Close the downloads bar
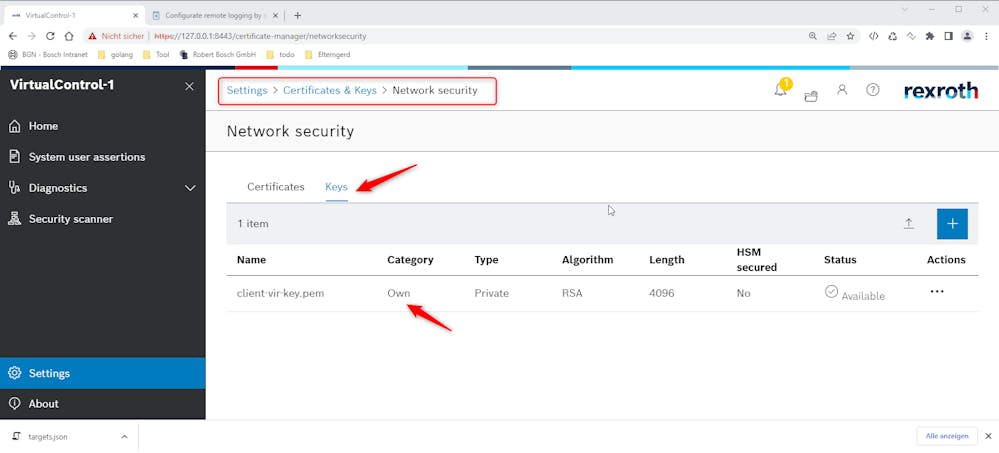This screenshot has height=453, width=999. 988,436
